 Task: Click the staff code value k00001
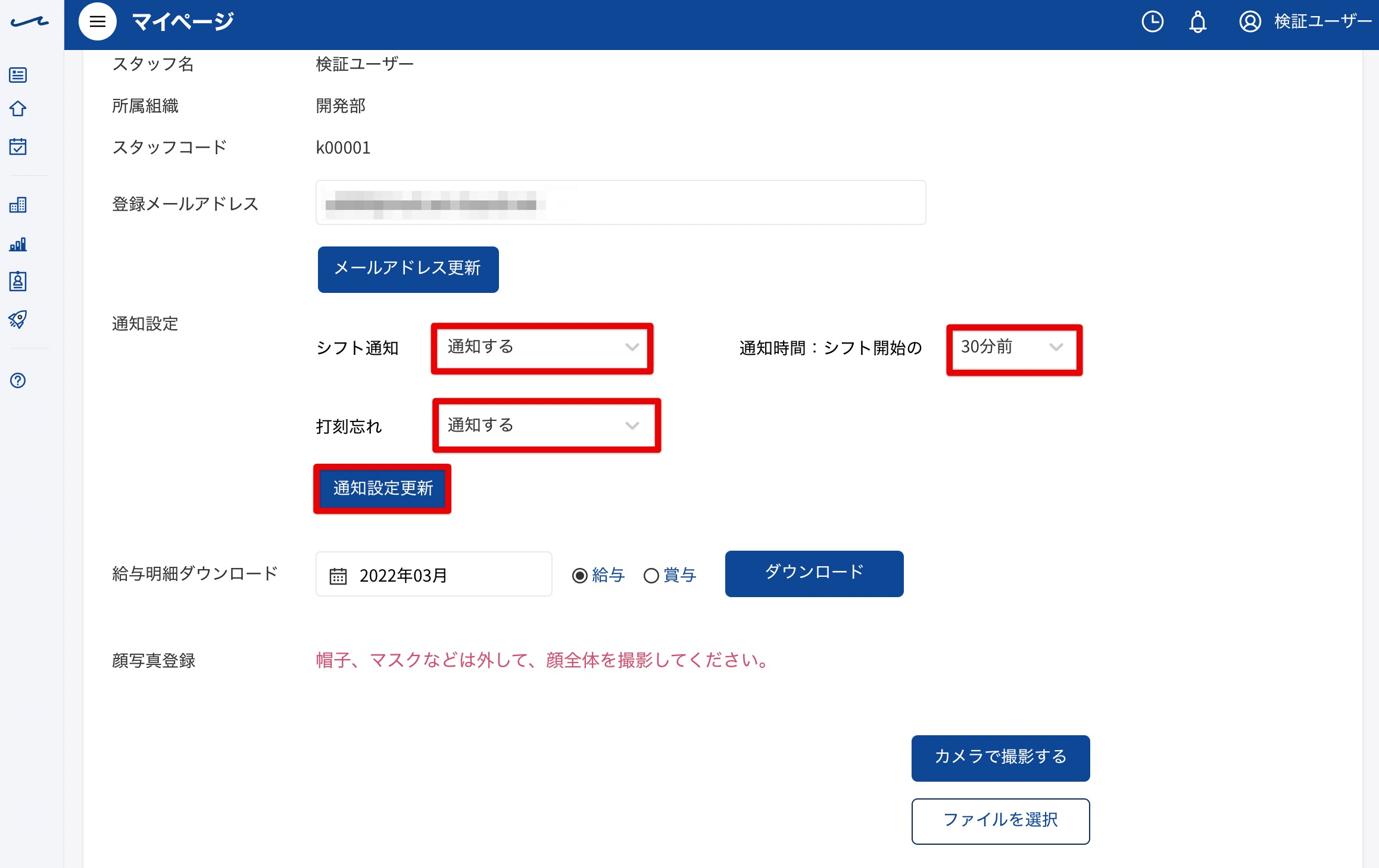pyautogui.click(x=344, y=148)
